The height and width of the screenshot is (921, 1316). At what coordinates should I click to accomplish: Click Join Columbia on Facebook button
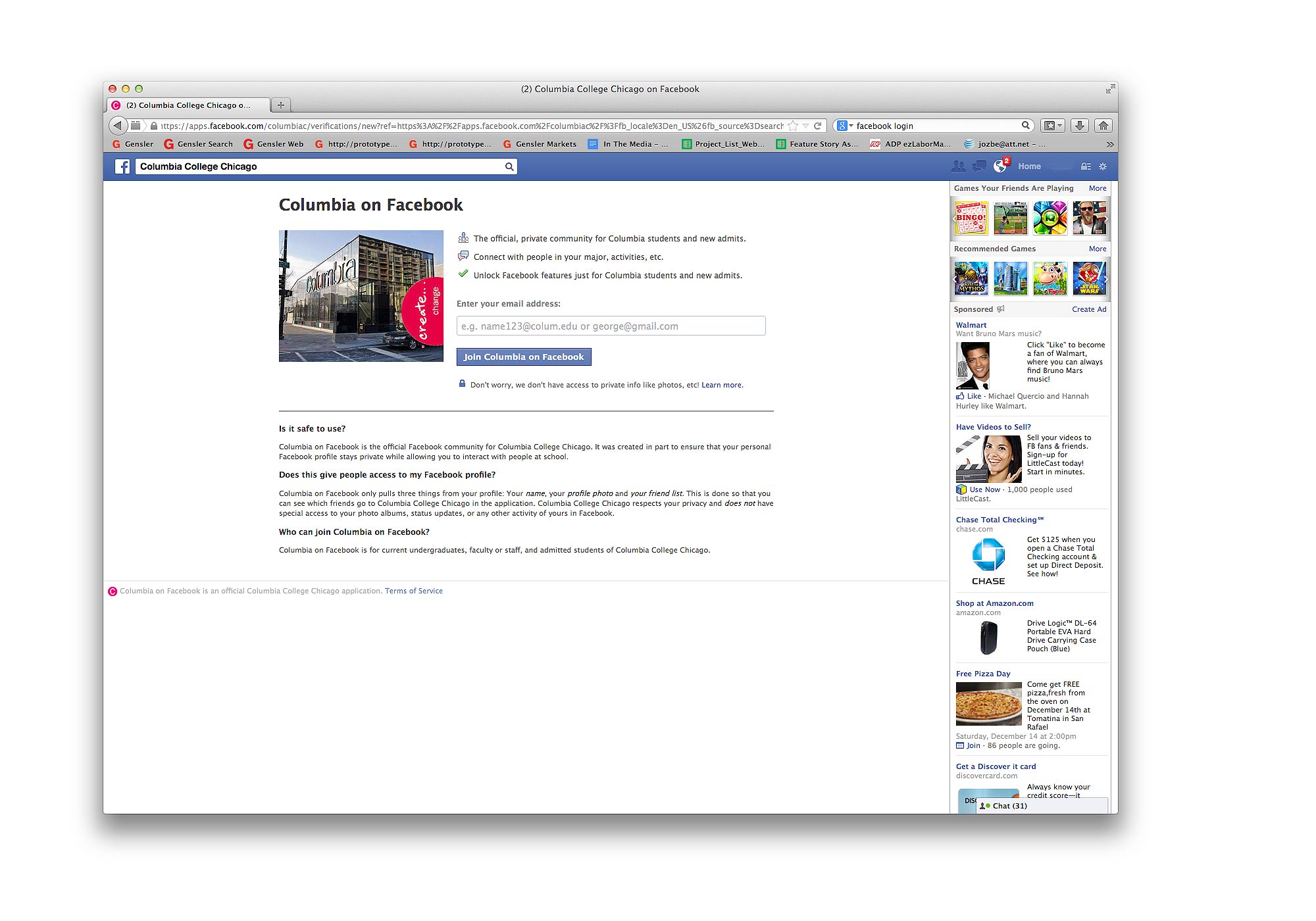tap(524, 357)
